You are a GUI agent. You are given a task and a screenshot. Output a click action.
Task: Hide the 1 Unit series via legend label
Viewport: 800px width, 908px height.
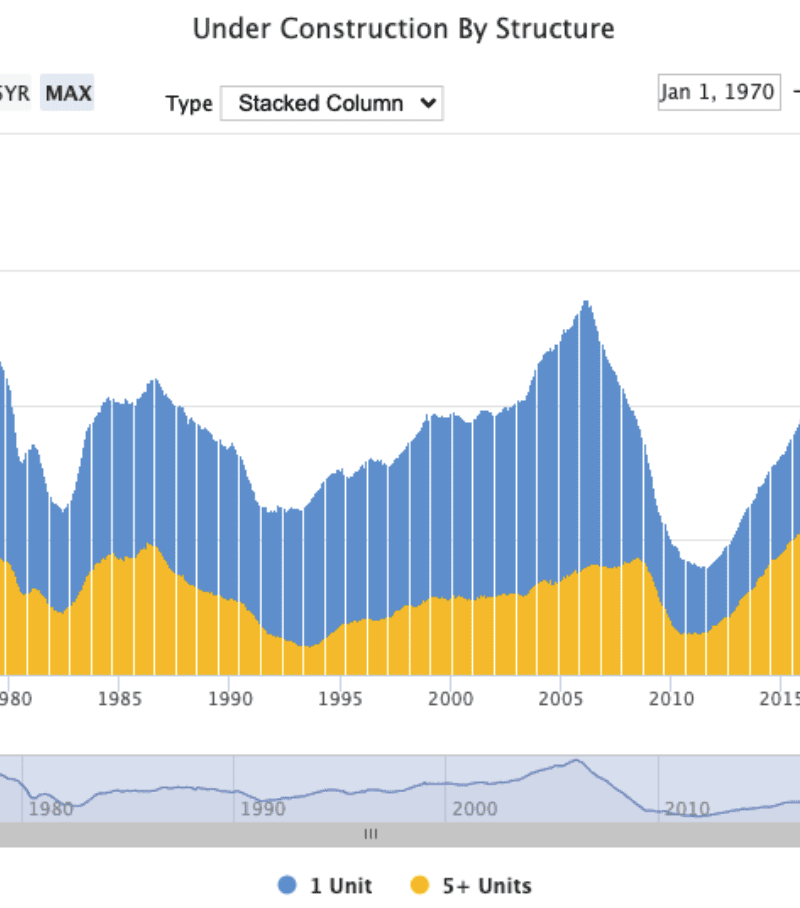[341, 885]
